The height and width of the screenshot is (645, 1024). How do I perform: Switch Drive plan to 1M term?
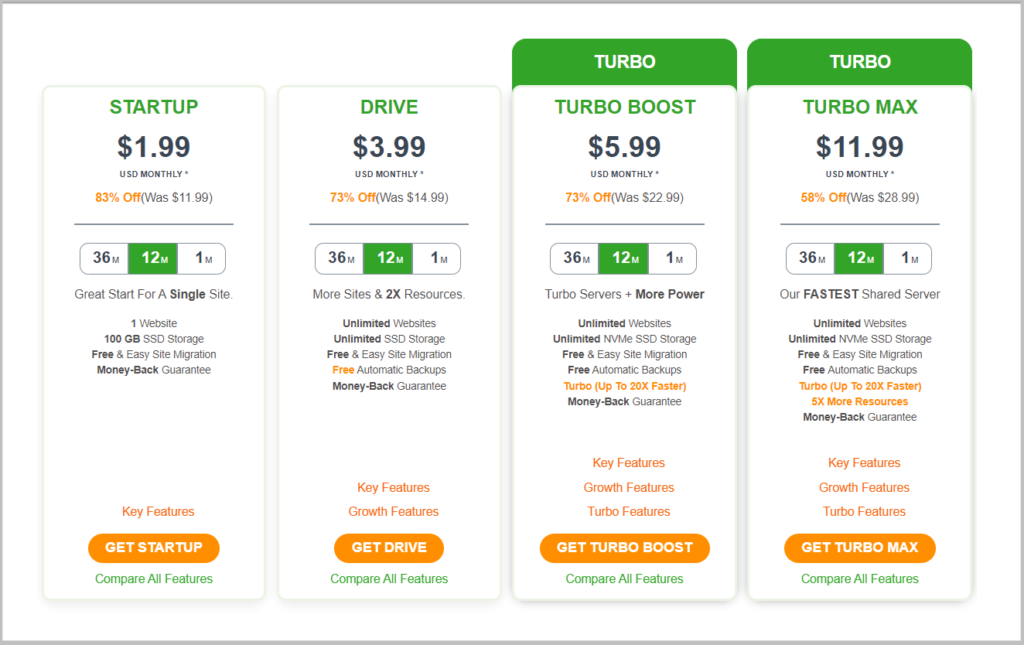(436, 258)
